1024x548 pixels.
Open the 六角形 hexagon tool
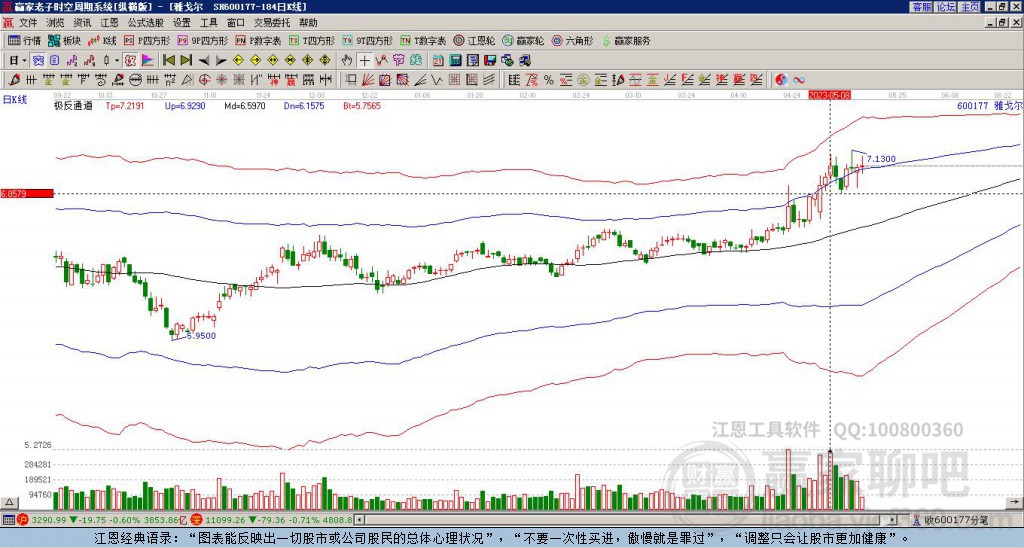pos(572,40)
